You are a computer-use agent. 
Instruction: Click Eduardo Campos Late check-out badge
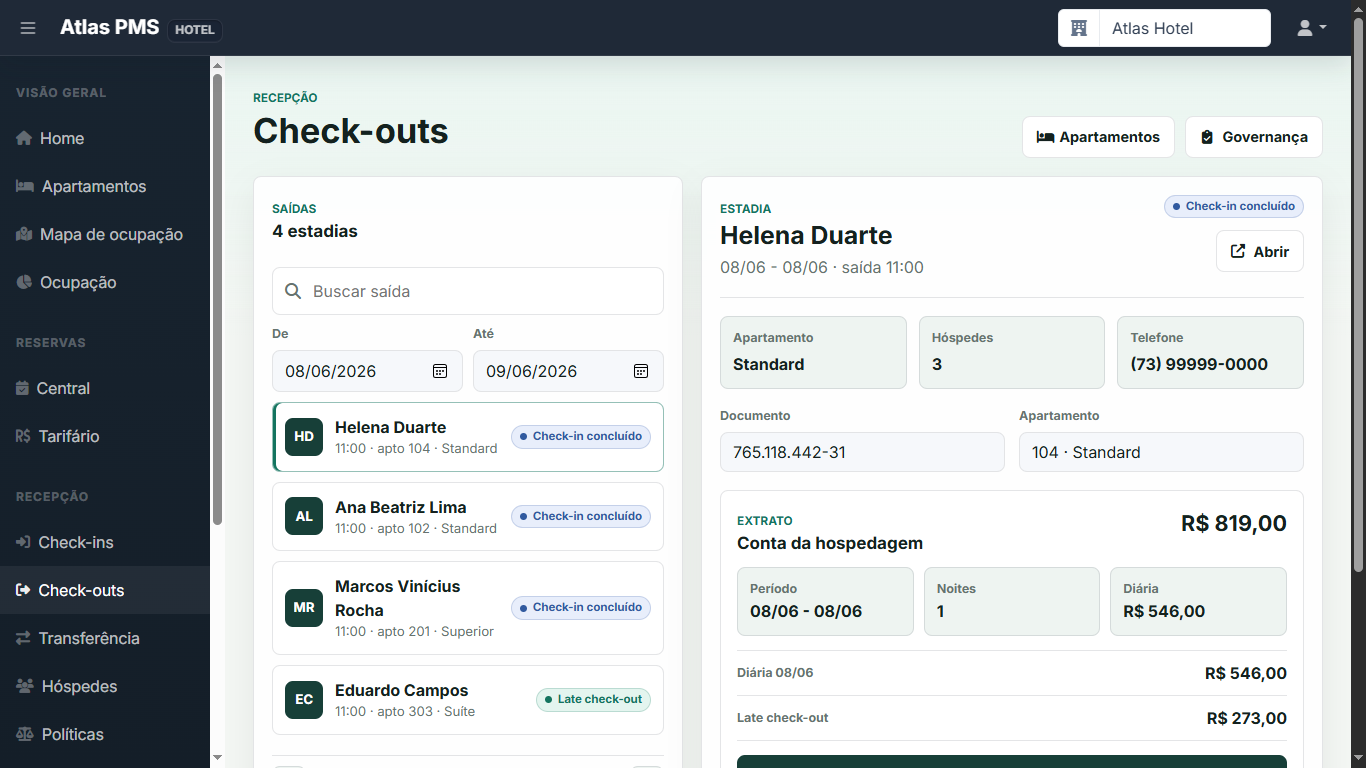[593, 699]
